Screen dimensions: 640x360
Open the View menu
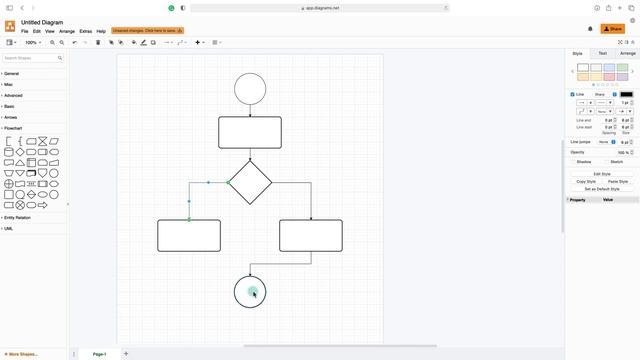click(50, 31)
